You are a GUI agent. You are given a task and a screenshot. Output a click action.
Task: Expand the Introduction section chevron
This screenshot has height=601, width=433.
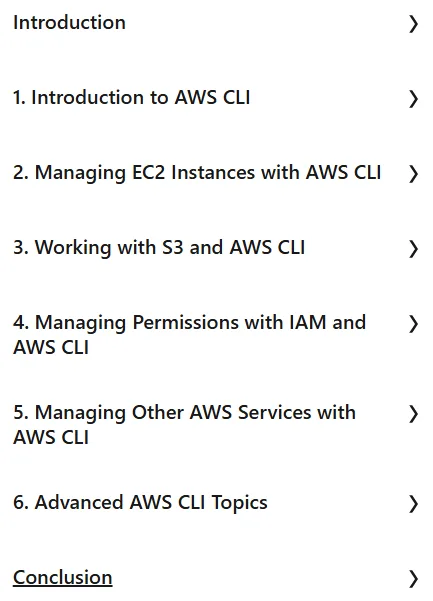click(x=413, y=24)
